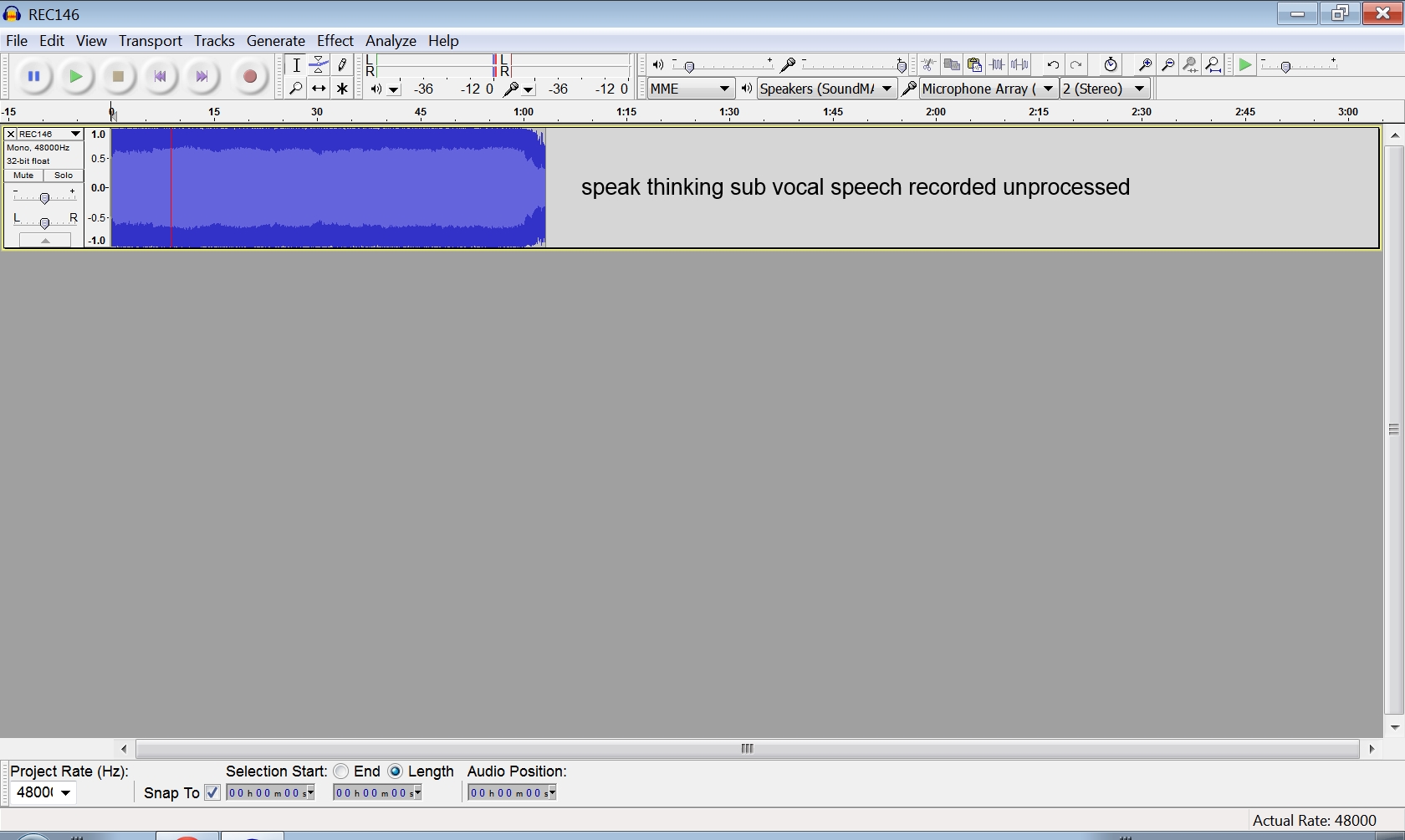This screenshot has width=1405, height=840.
Task: Click the REC146 track gain slider
Action: click(44, 197)
